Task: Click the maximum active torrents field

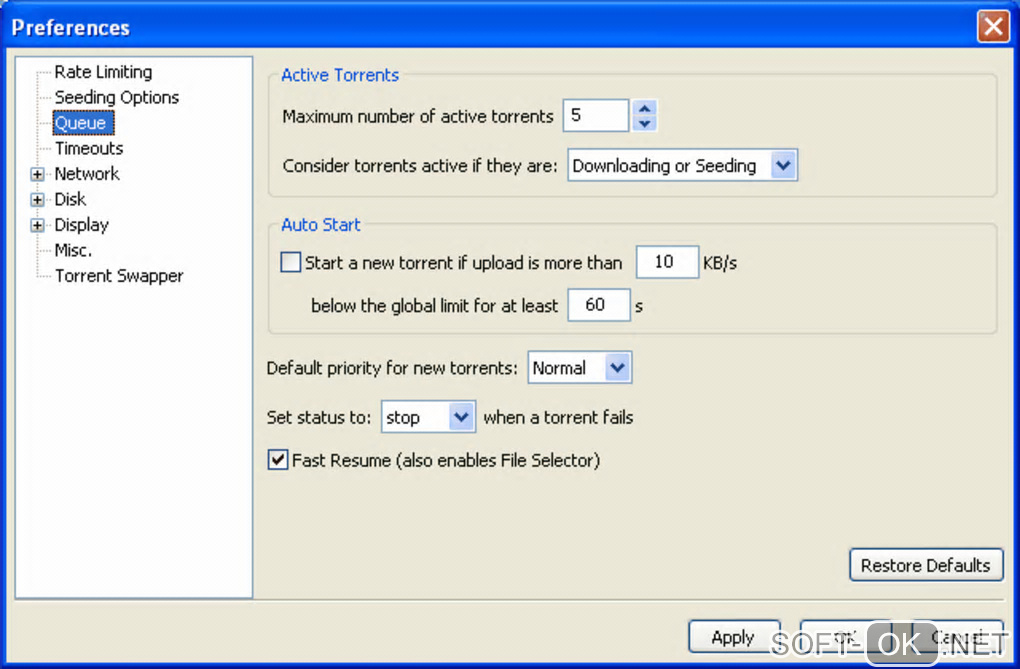Action: (596, 116)
